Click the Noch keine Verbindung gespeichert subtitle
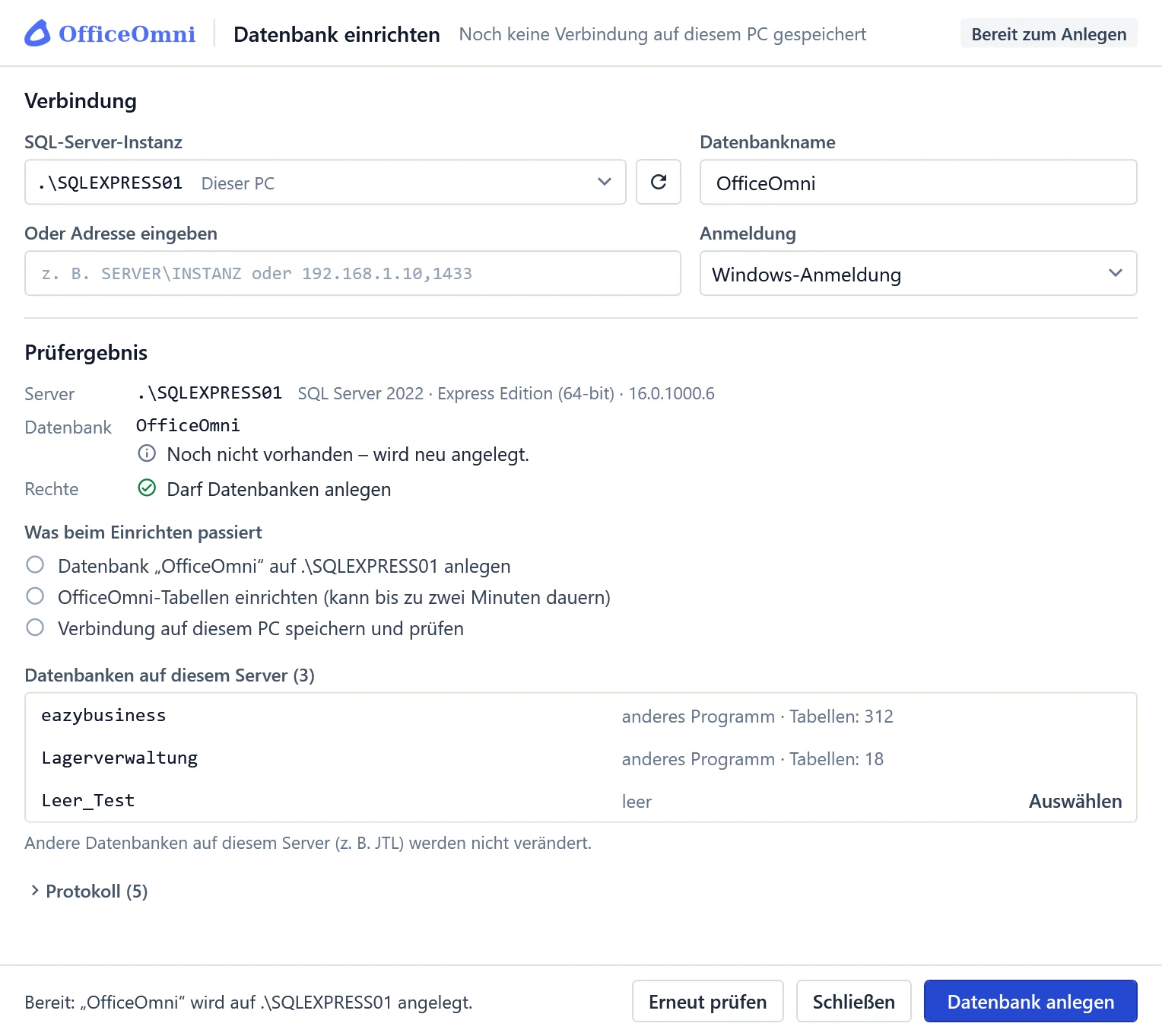Viewport: 1162px width, 1036px height. (662, 34)
